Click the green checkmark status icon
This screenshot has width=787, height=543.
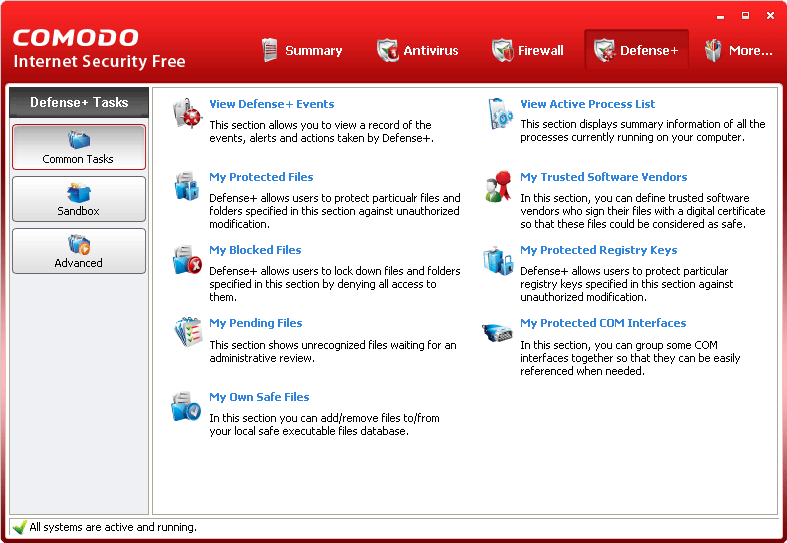[20, 527]
